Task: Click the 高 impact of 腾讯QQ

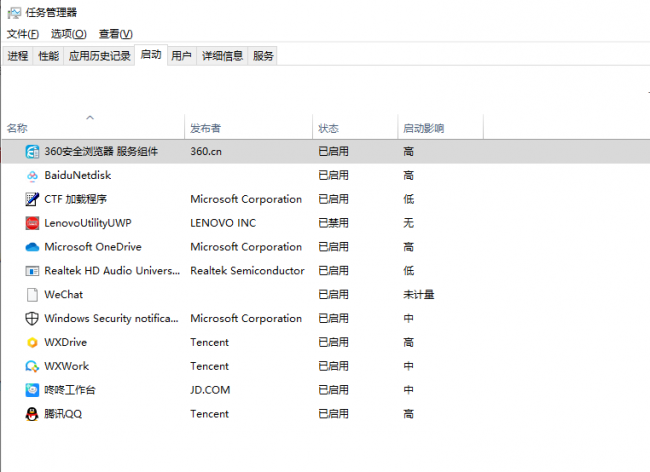Action: [408, 414]
